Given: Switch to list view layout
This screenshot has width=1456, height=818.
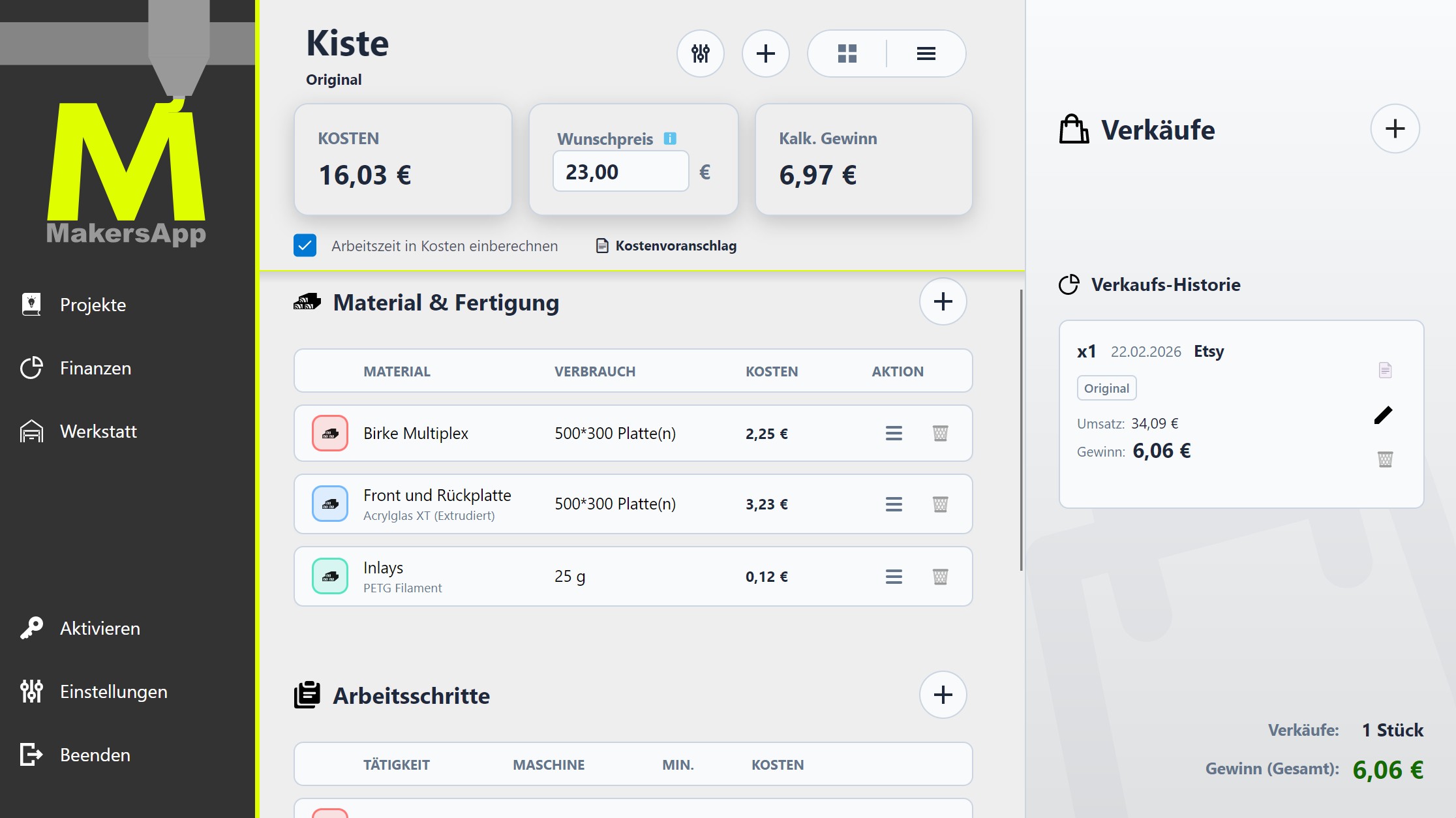Looking at the screenshot, I should click(x=926, y=53).
